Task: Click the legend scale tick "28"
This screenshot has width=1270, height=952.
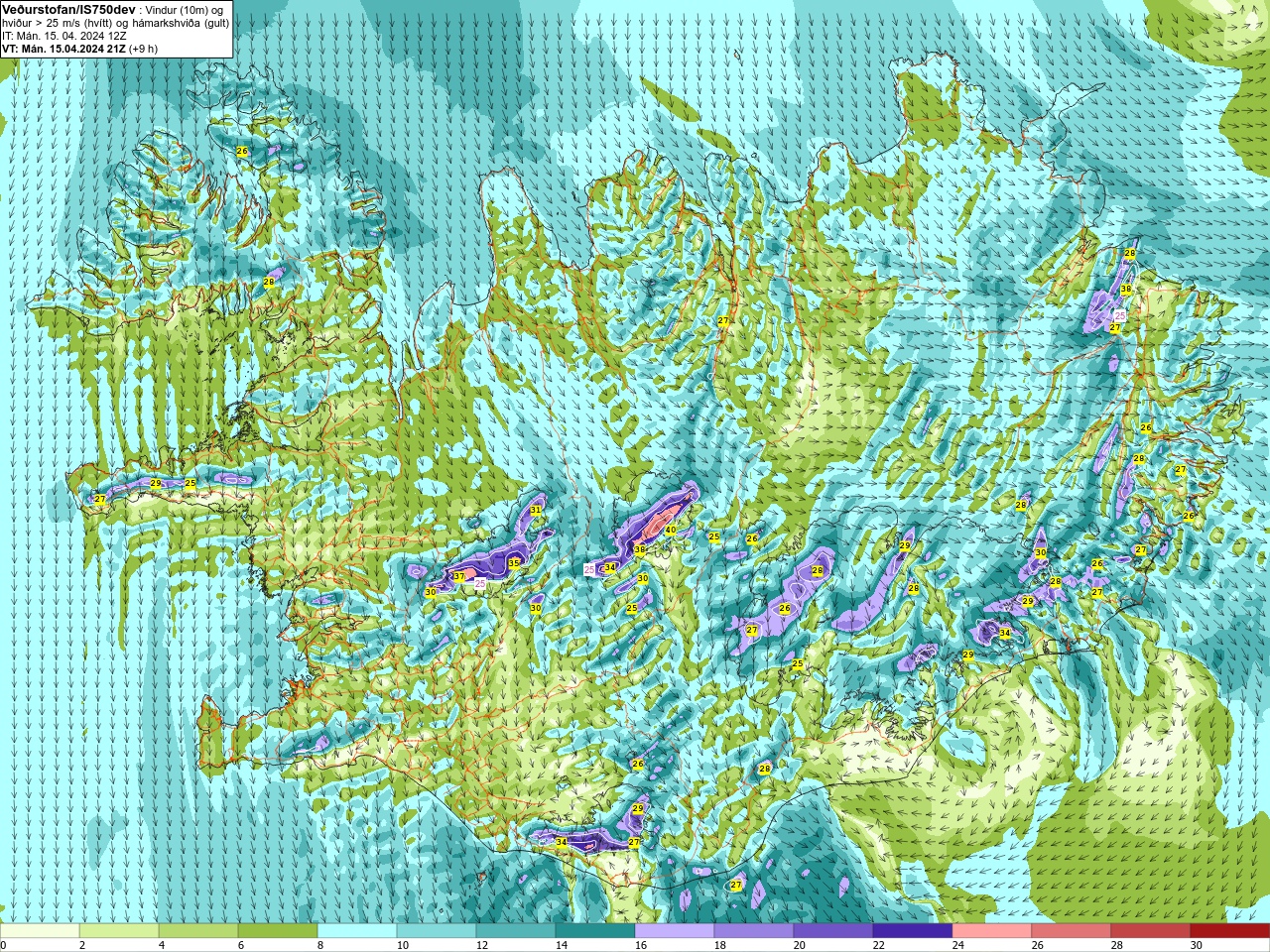Action: [x=1117, y=945]
